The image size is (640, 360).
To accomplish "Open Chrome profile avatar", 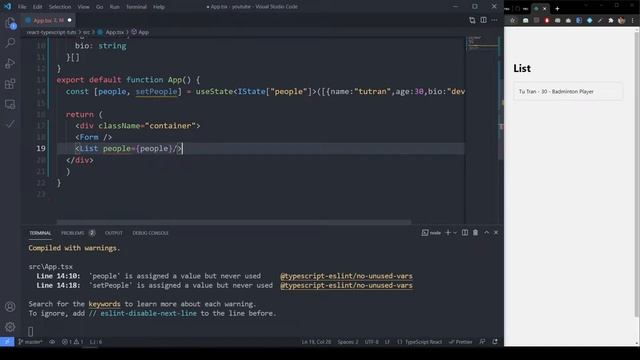I will point(621,20).
